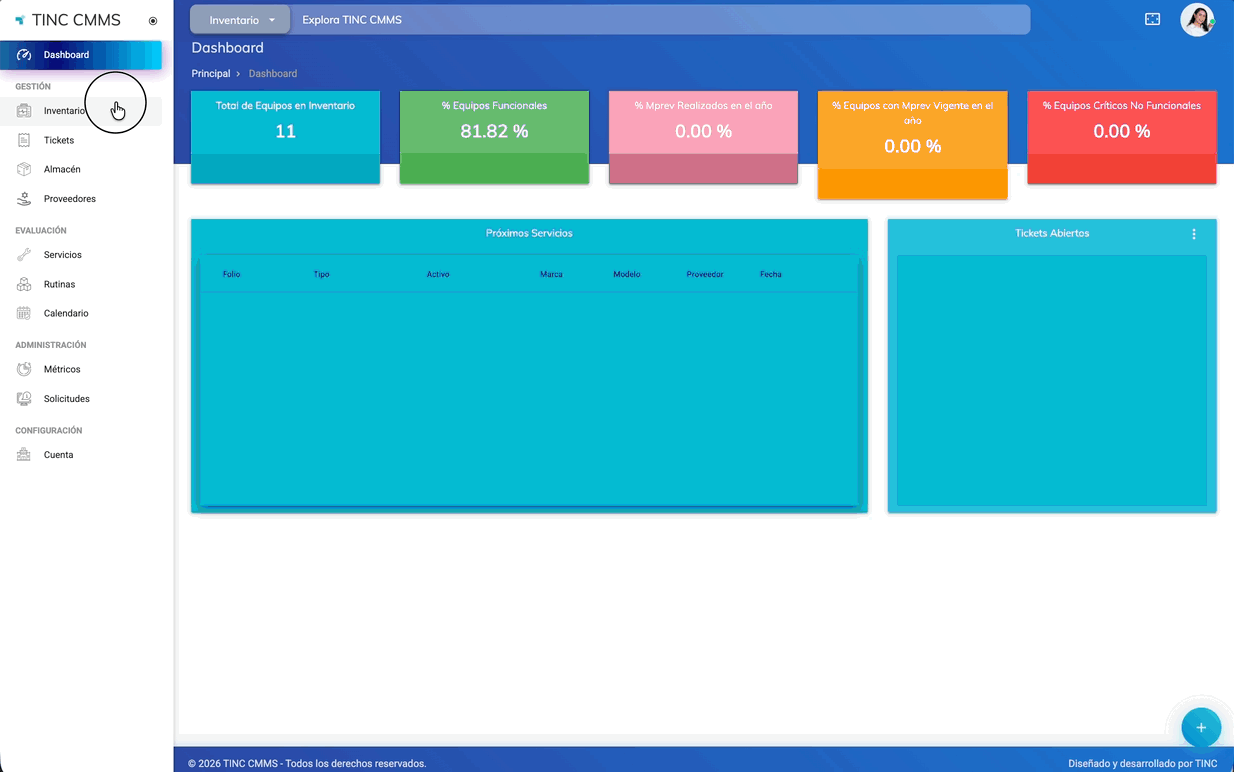1234x772 pixels.
Task: Go to Cuenta configuration page
Action: pos(58,455)
